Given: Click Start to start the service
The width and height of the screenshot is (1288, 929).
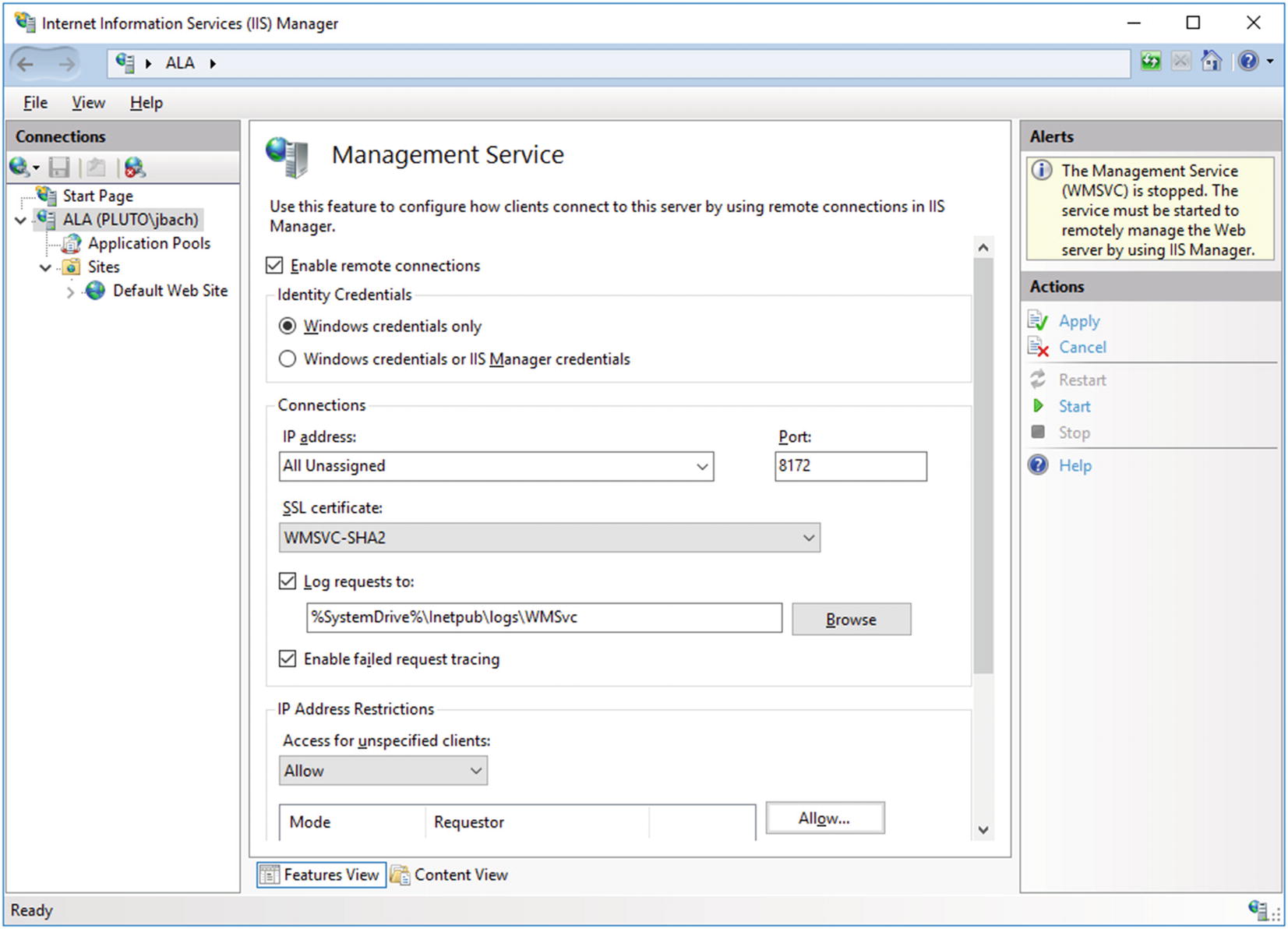Looking at the screenshot, I should pos(1075,407).
